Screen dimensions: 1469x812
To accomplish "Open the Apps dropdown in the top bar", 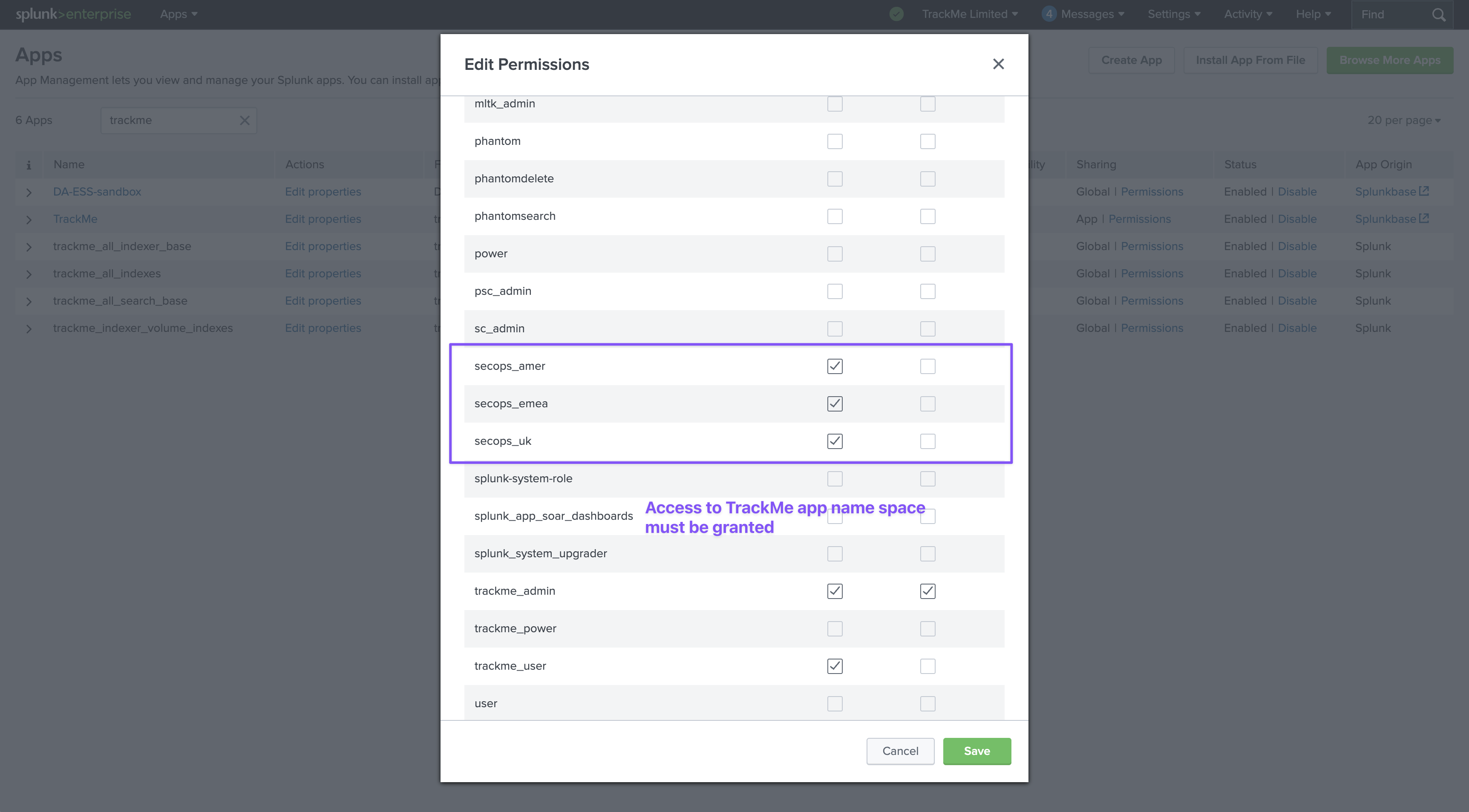I will pos(179,14).
